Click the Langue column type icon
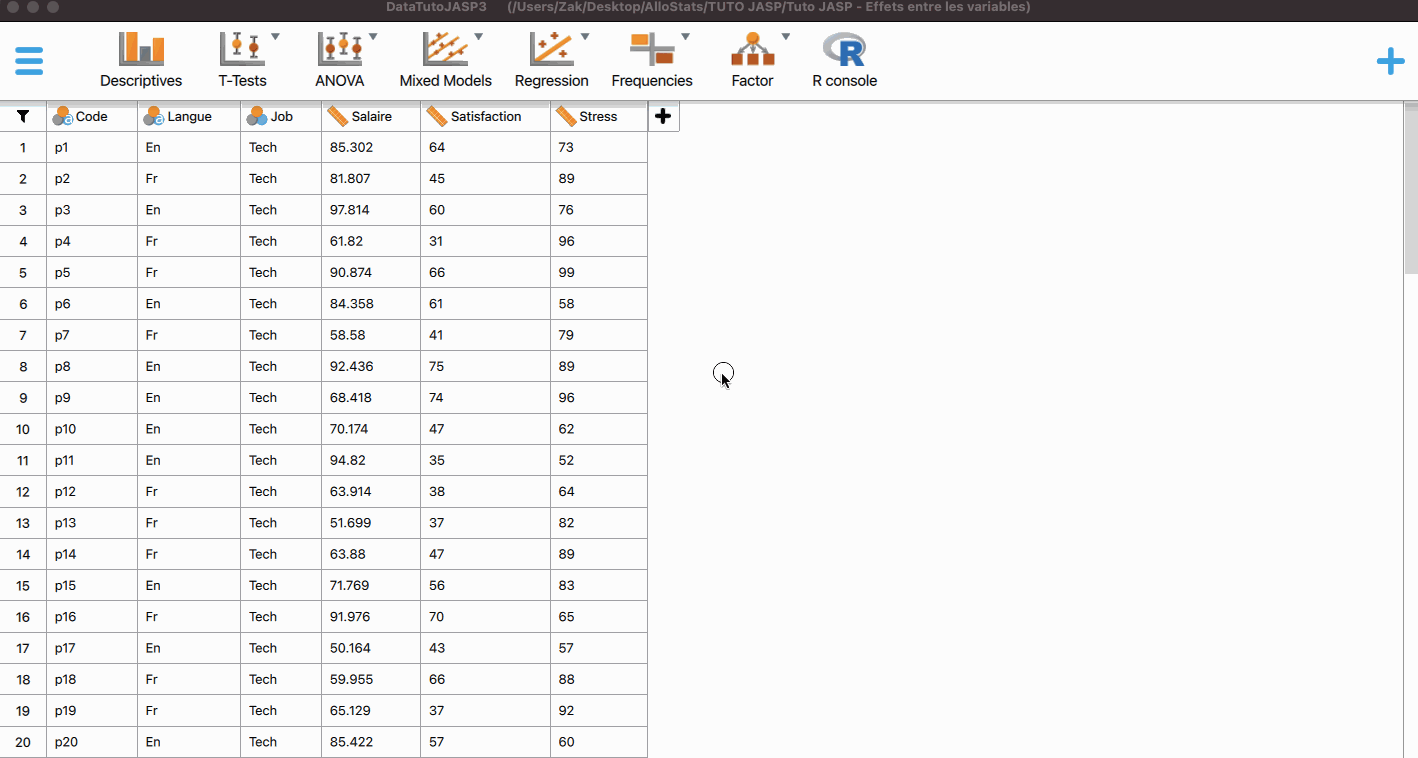 point(153,117)
